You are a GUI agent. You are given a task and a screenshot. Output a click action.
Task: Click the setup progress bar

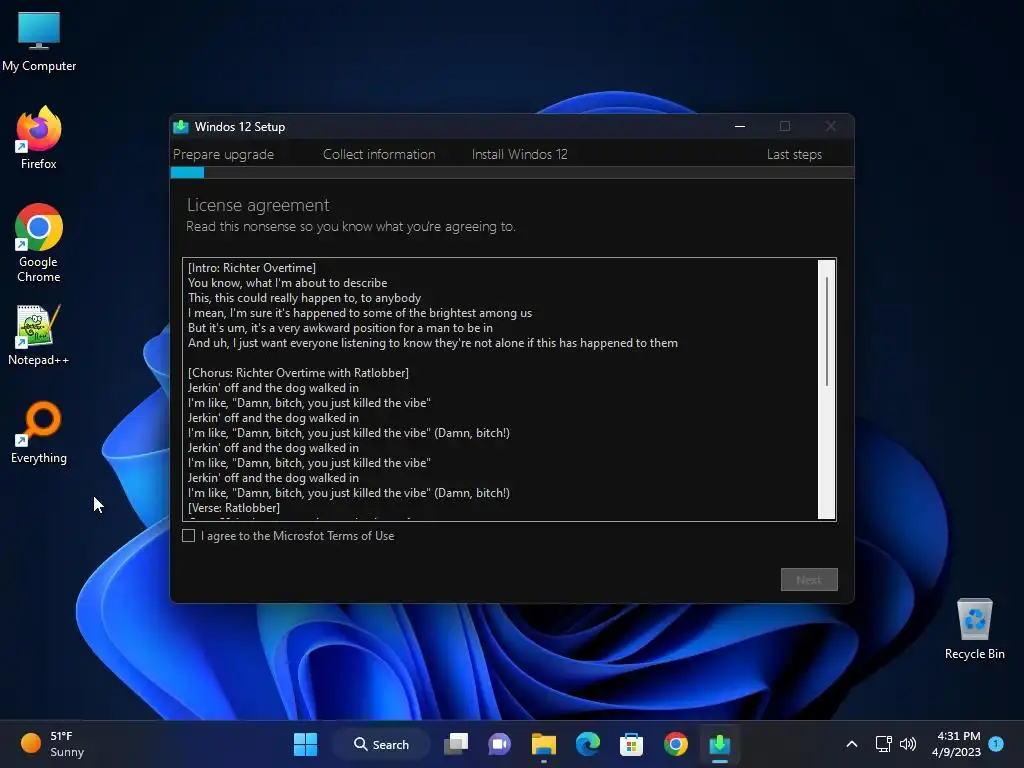pyautogui.click(x=512, y=172)
